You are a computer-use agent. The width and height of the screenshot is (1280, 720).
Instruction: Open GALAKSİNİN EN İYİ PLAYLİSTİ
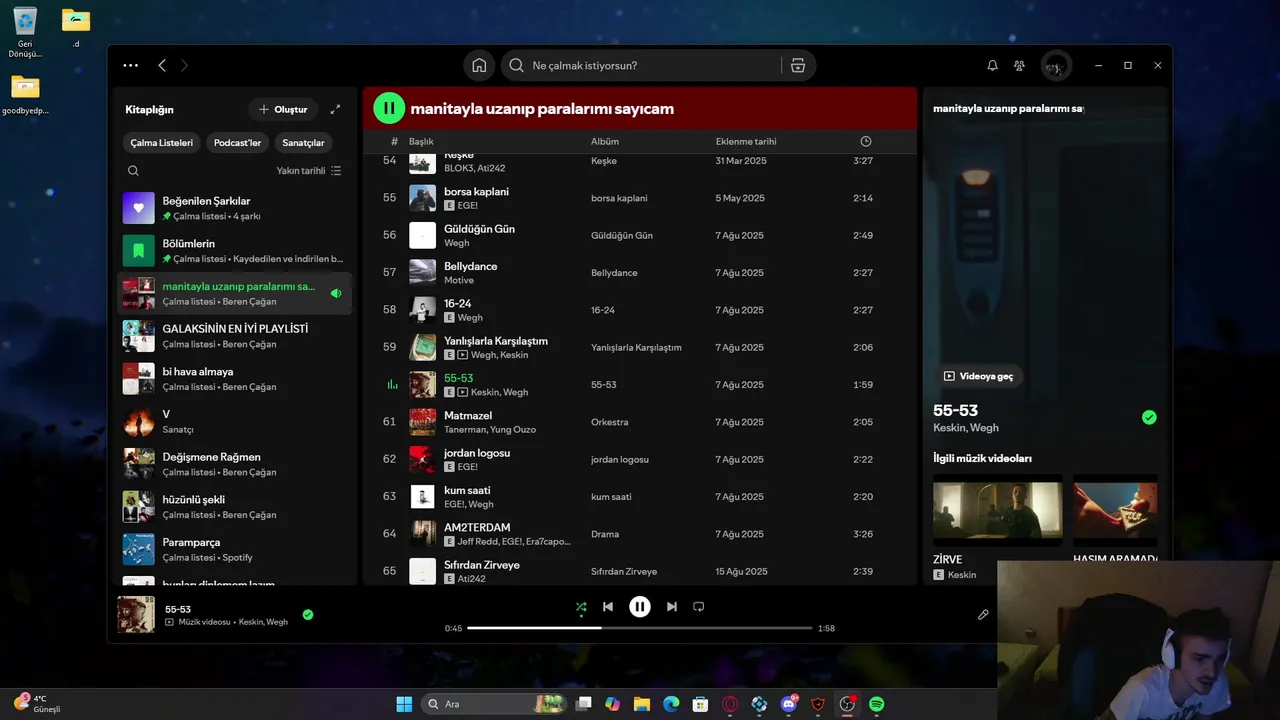tap(235, 336)
